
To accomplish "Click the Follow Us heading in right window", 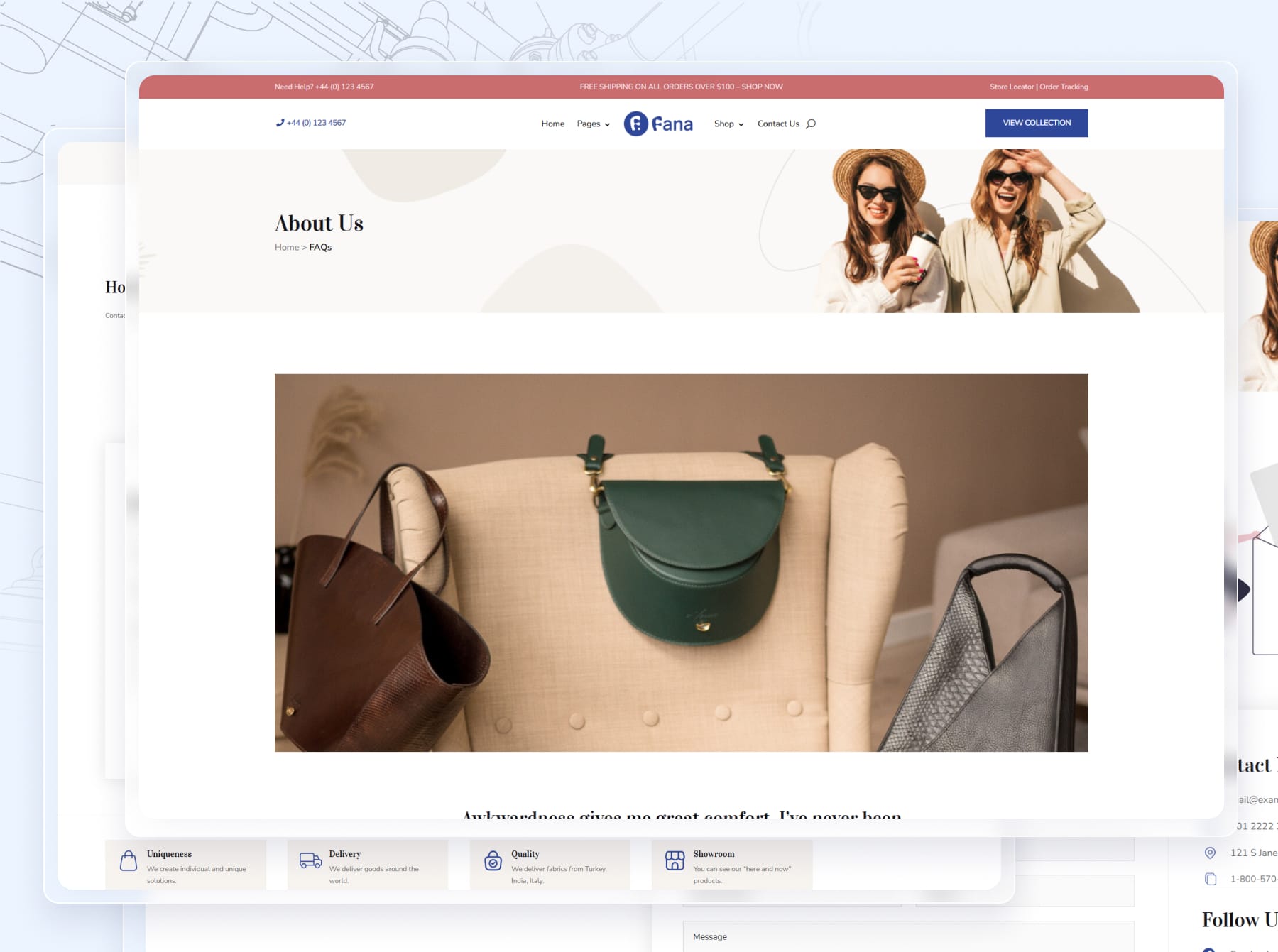I will [x=1240, y=920].
